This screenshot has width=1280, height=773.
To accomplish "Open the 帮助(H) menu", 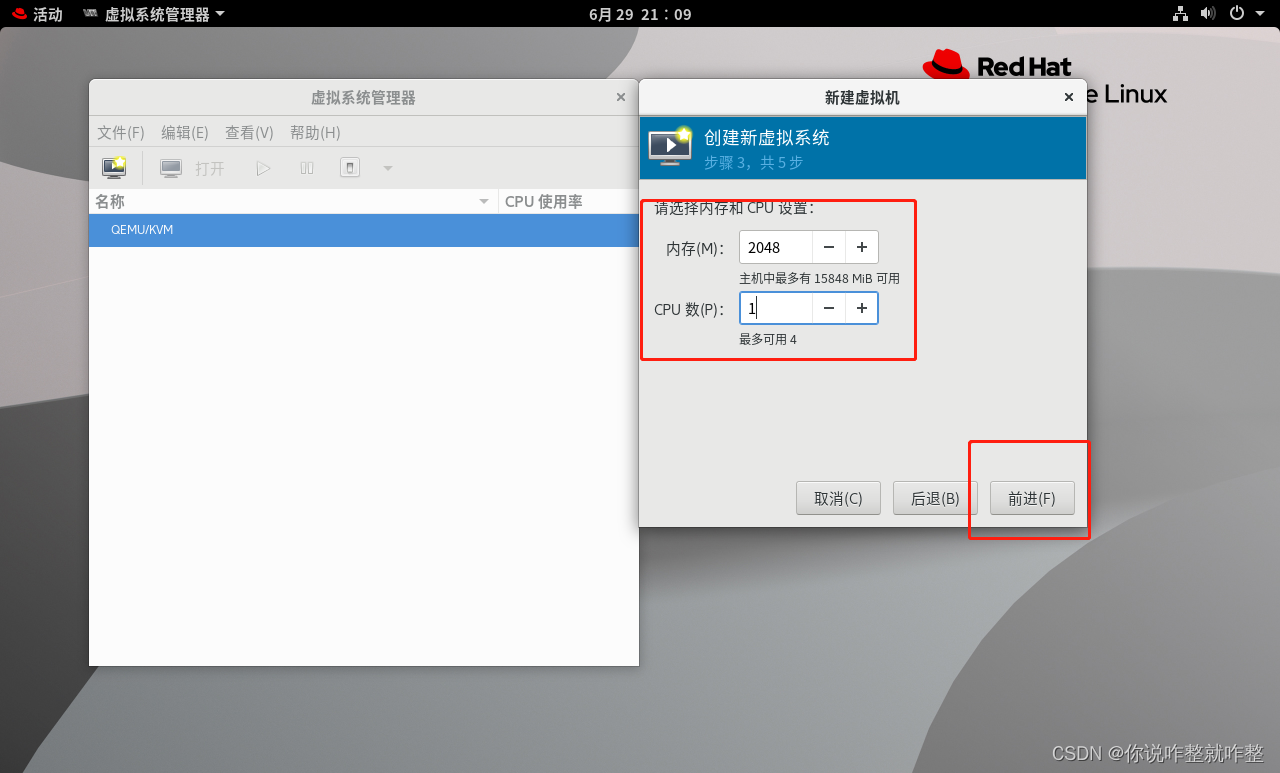I will tap(315, 132).
